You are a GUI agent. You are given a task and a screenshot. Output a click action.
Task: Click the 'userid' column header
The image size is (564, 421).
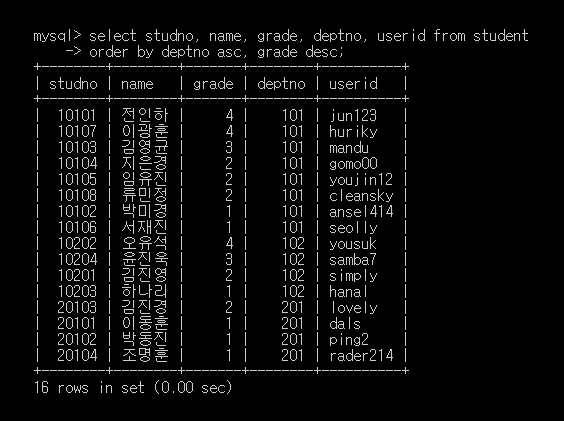click(353, 84)
